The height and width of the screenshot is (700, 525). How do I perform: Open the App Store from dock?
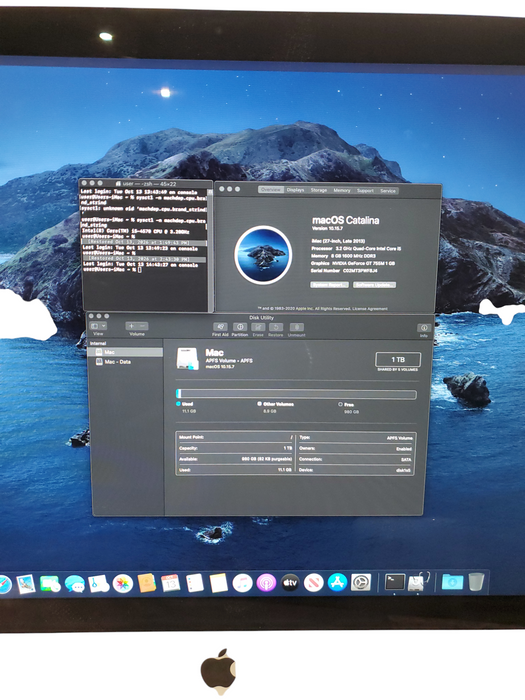[x=337, y=582]
